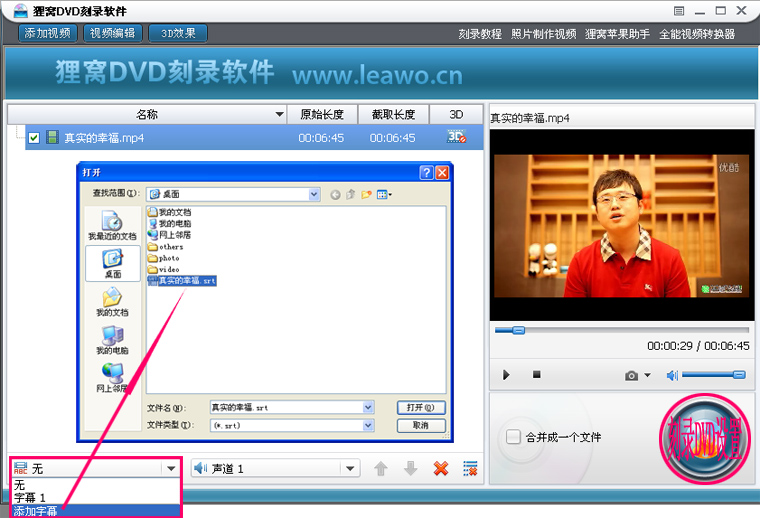The height and width of the screenshot is (518, 760).
Task: Click the move down arrow icon
Action: pos(411,469)
